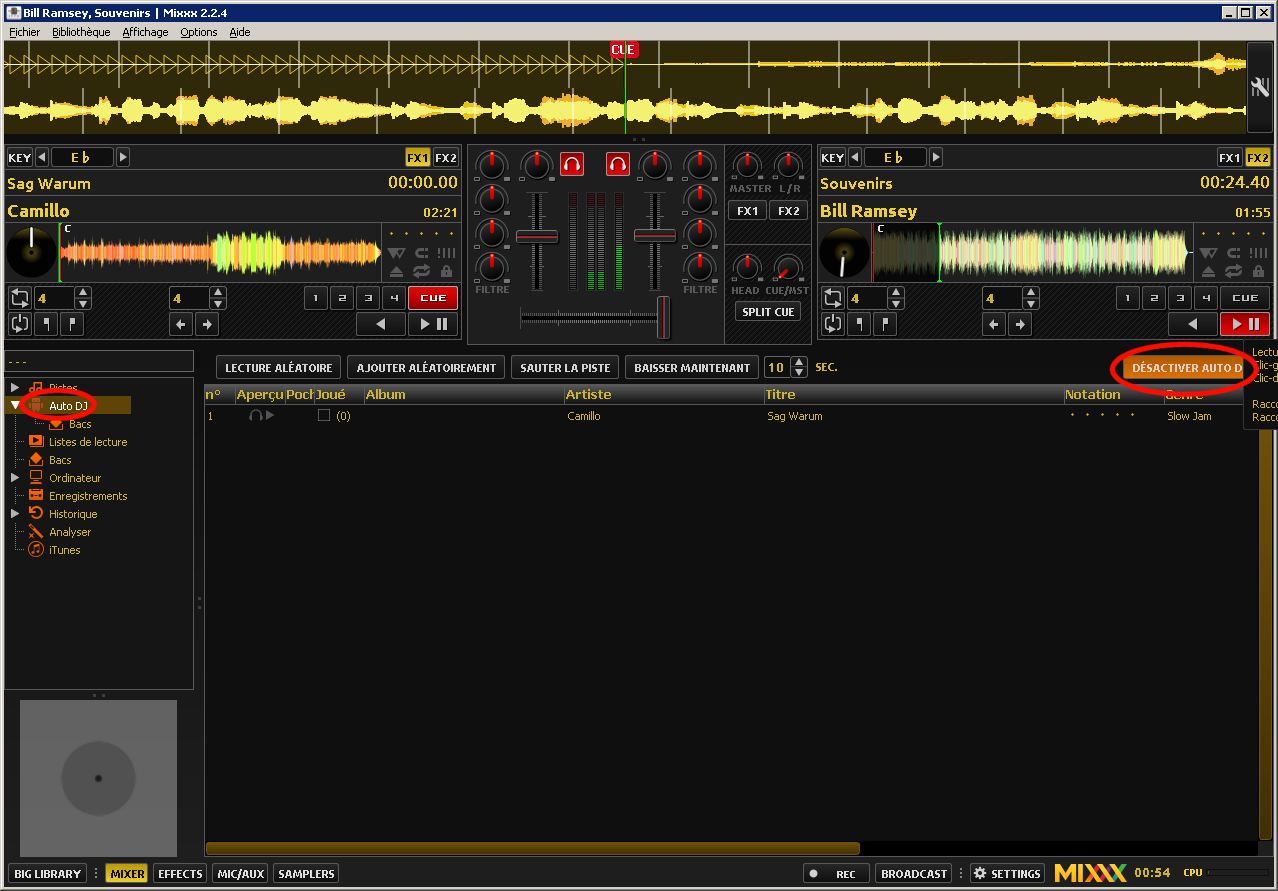Image resolution: width=1278 pixels, height=891 pixels.
Task: Shift Bill Ramsey deck key up
Action: [x=936, y=158]
